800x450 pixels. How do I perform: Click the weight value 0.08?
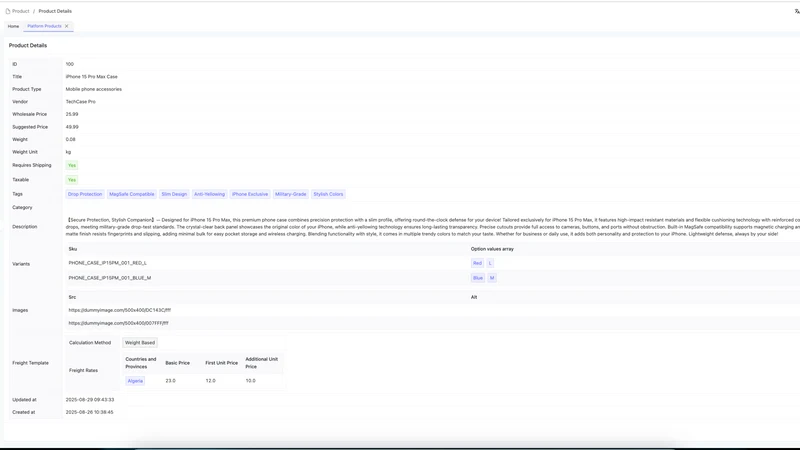point(70,139)
